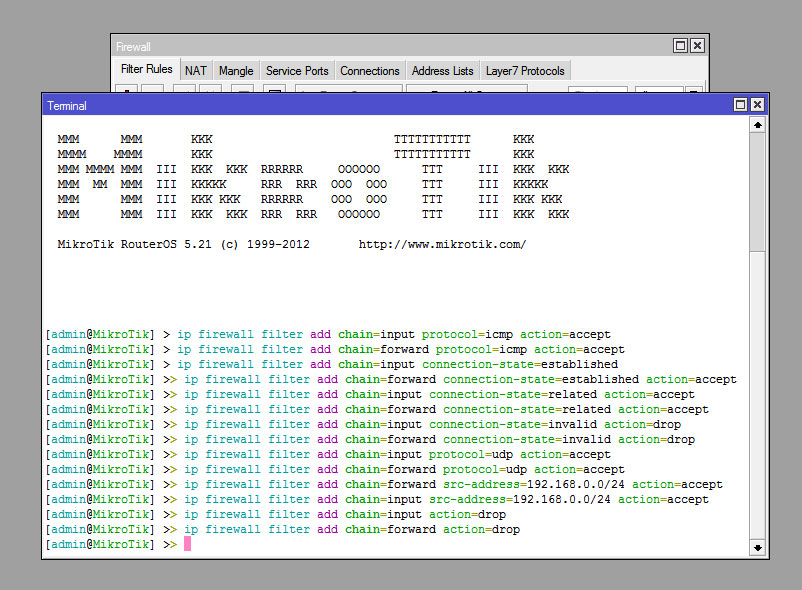Maximize the Terminal window
Screen dimensions: 802x590
740,104
